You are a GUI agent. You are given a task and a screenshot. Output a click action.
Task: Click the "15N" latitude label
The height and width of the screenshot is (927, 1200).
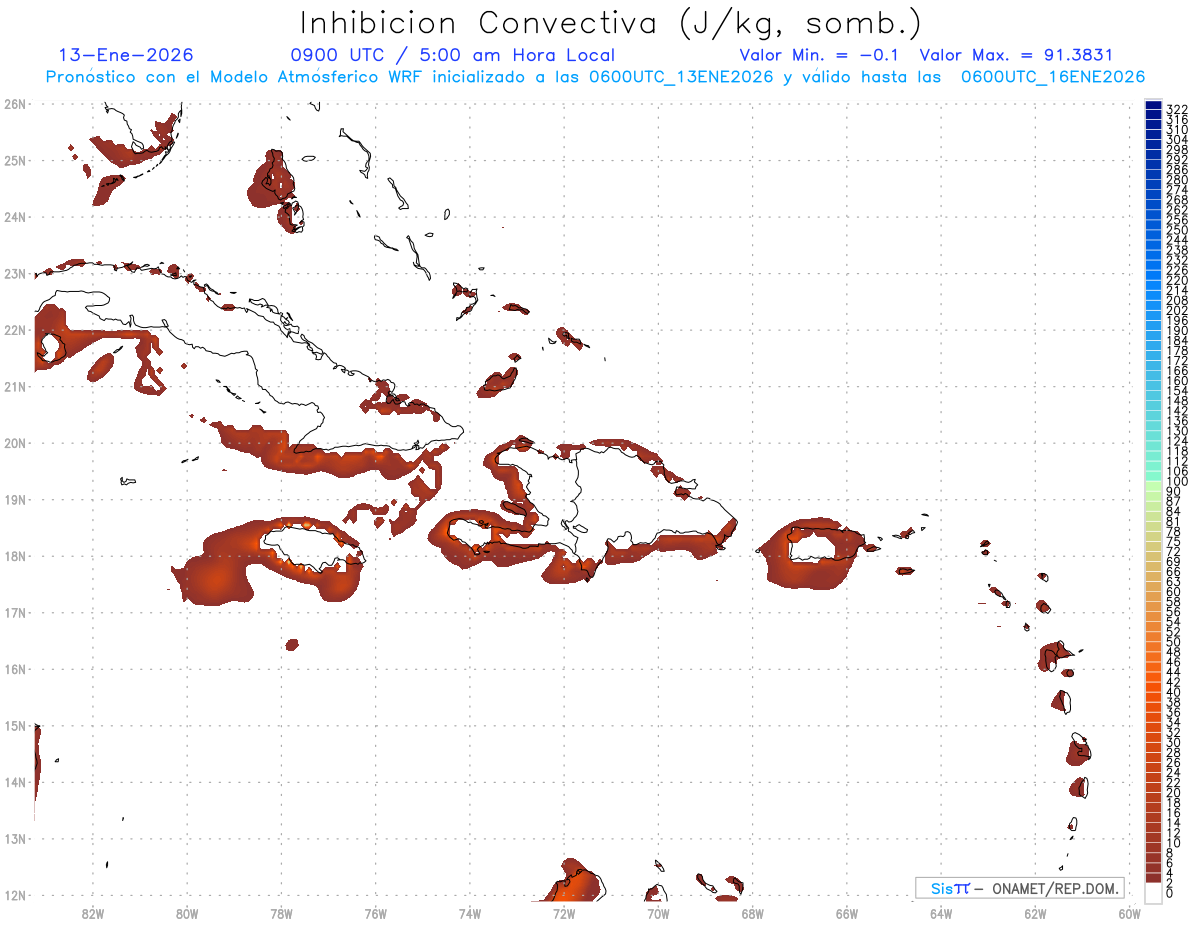tap(14, 725)
